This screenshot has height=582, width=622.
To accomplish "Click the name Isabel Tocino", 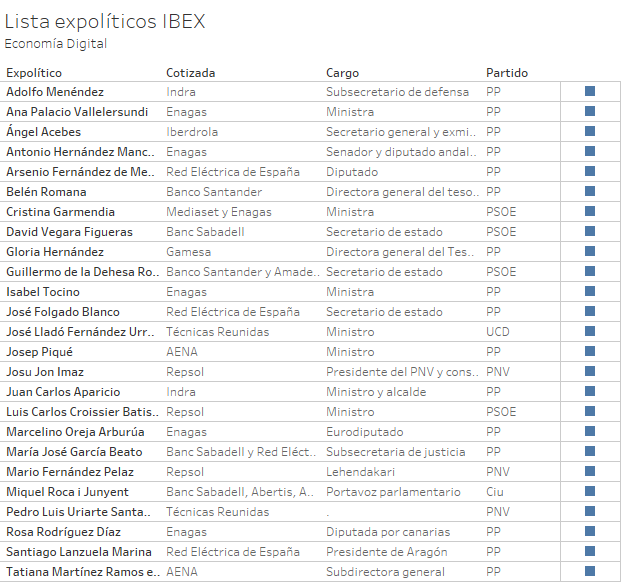I will click(43, 292).
